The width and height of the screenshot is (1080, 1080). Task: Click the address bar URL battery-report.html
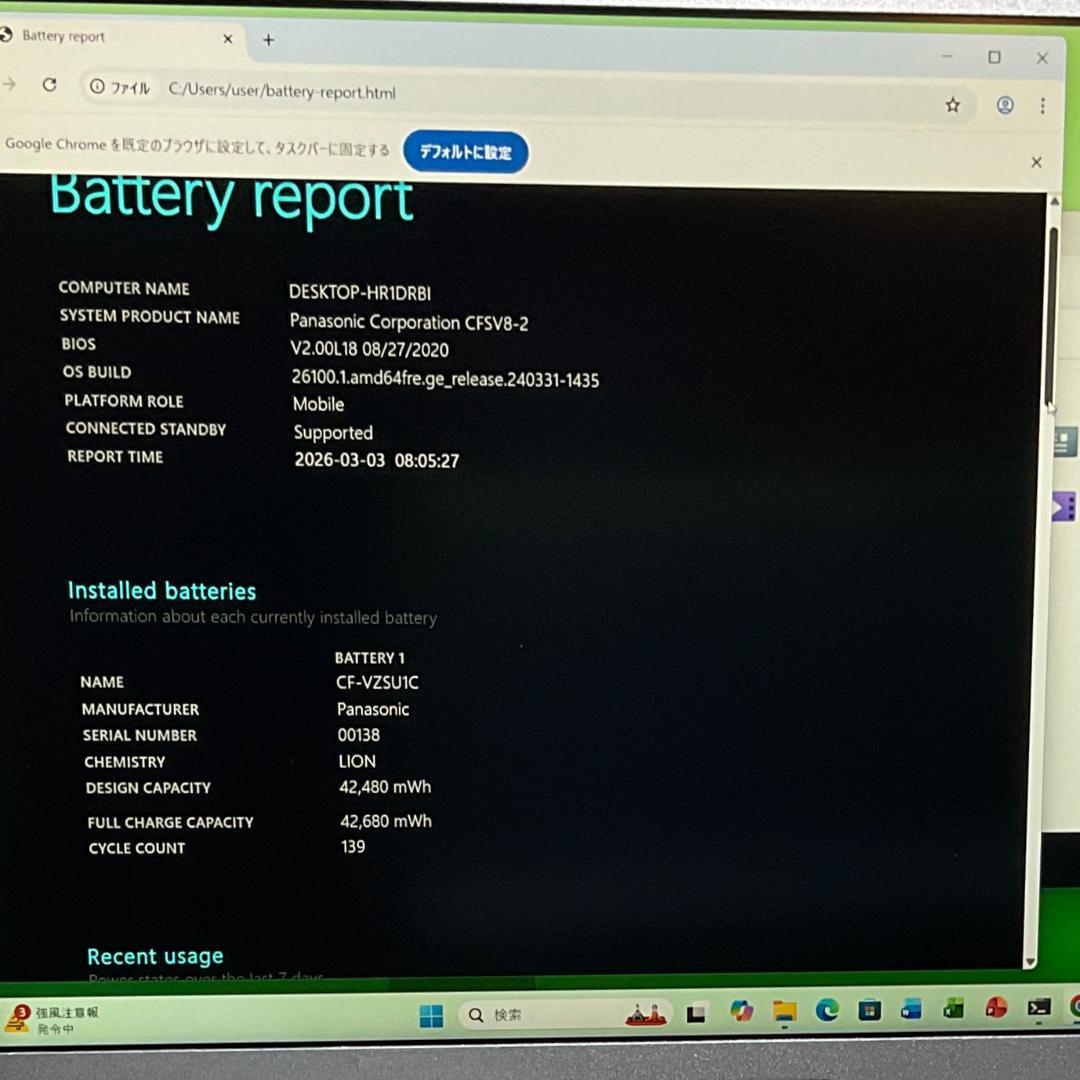[282, 90]
